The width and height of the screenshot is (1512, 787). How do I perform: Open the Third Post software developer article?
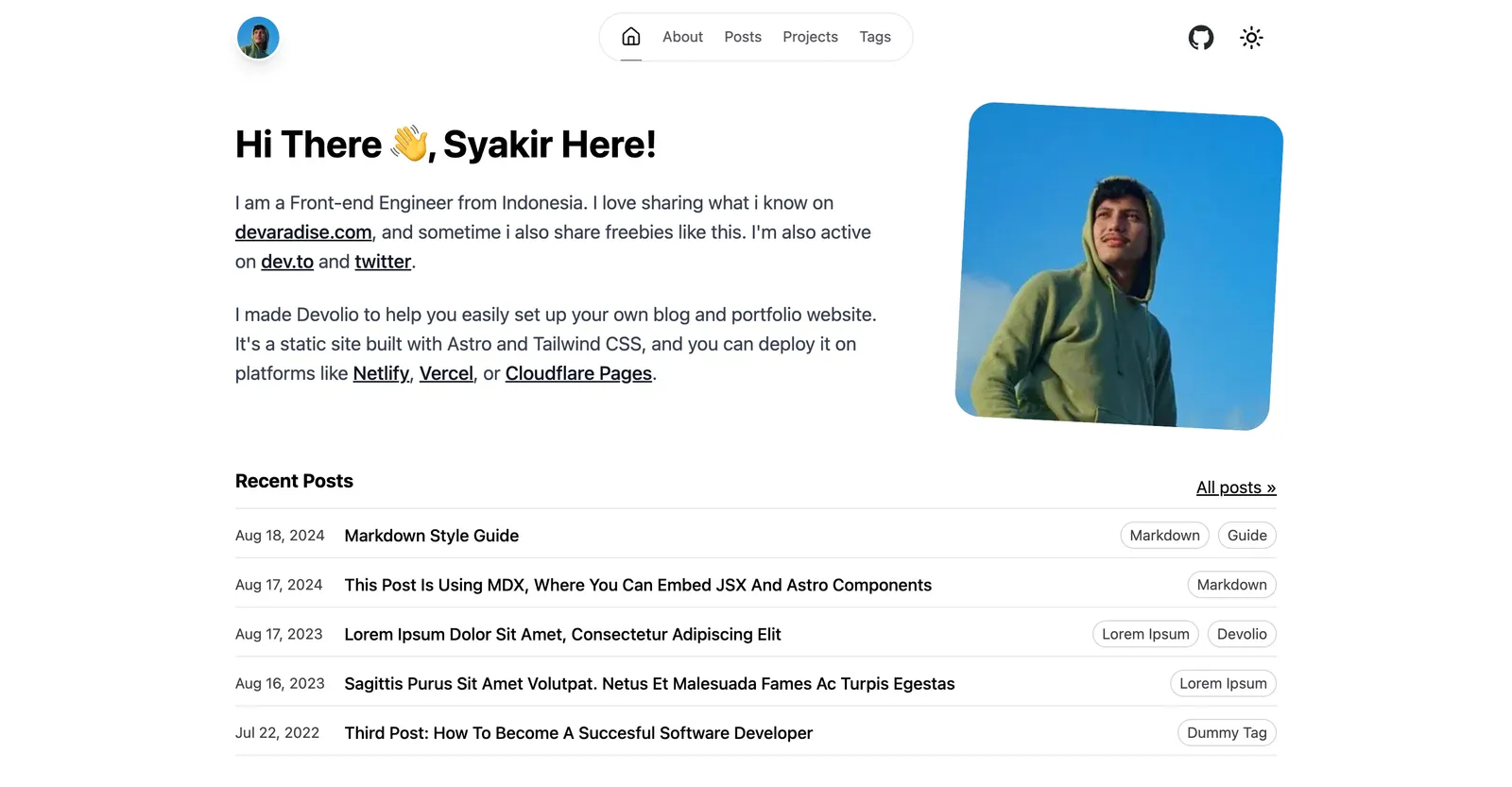pos(577,733)
